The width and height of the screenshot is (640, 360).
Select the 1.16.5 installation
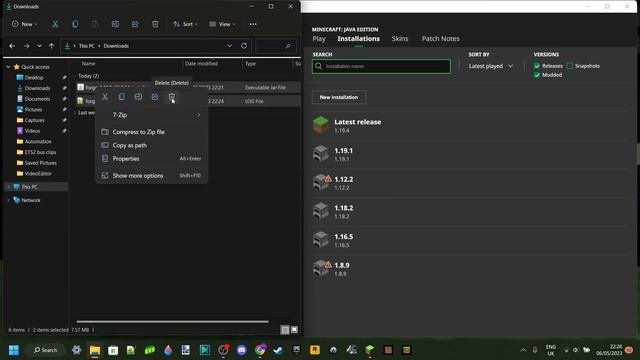(x=470, y=240)
